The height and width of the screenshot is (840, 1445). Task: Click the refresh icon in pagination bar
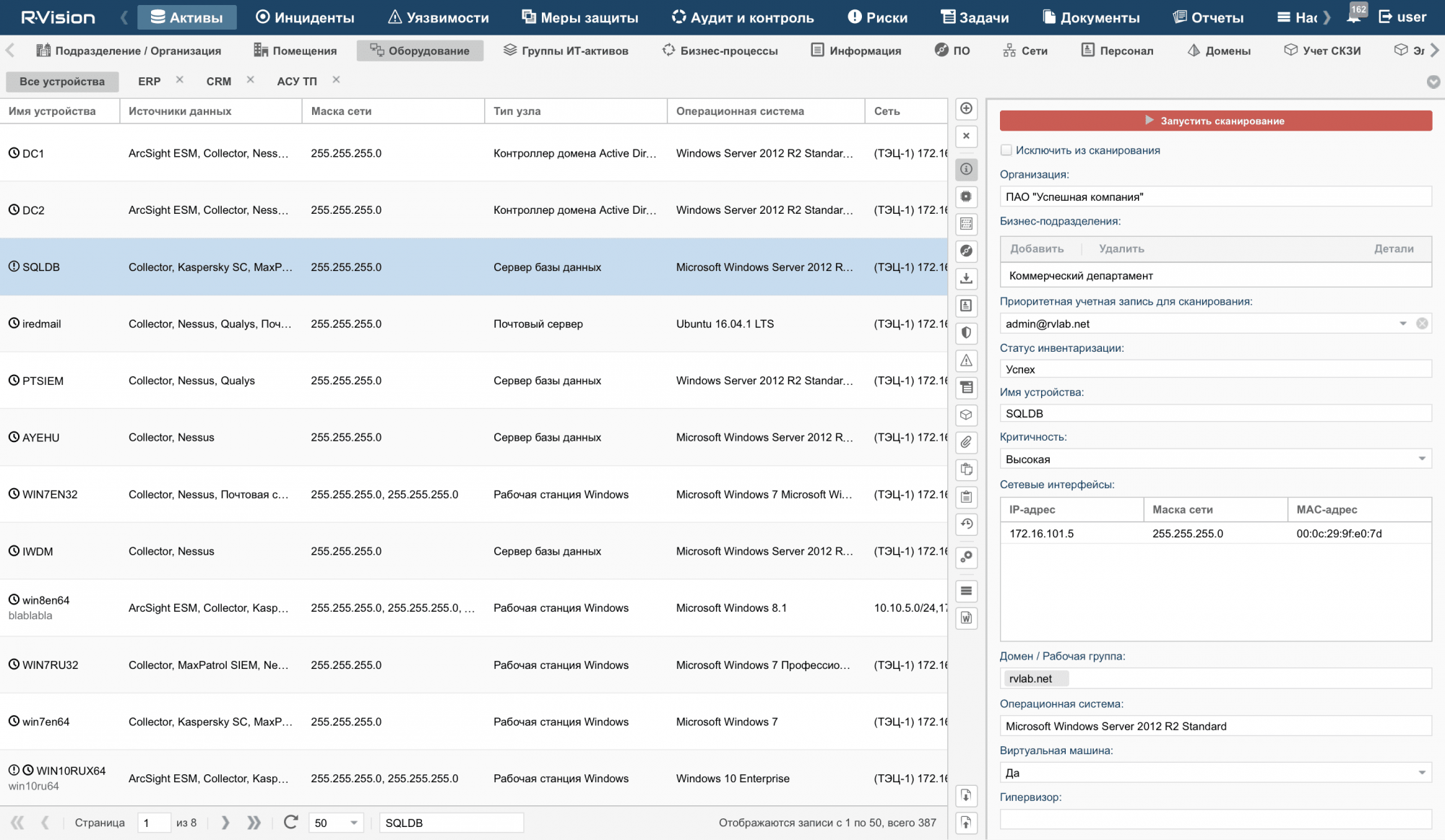click(x=290, y=823)
